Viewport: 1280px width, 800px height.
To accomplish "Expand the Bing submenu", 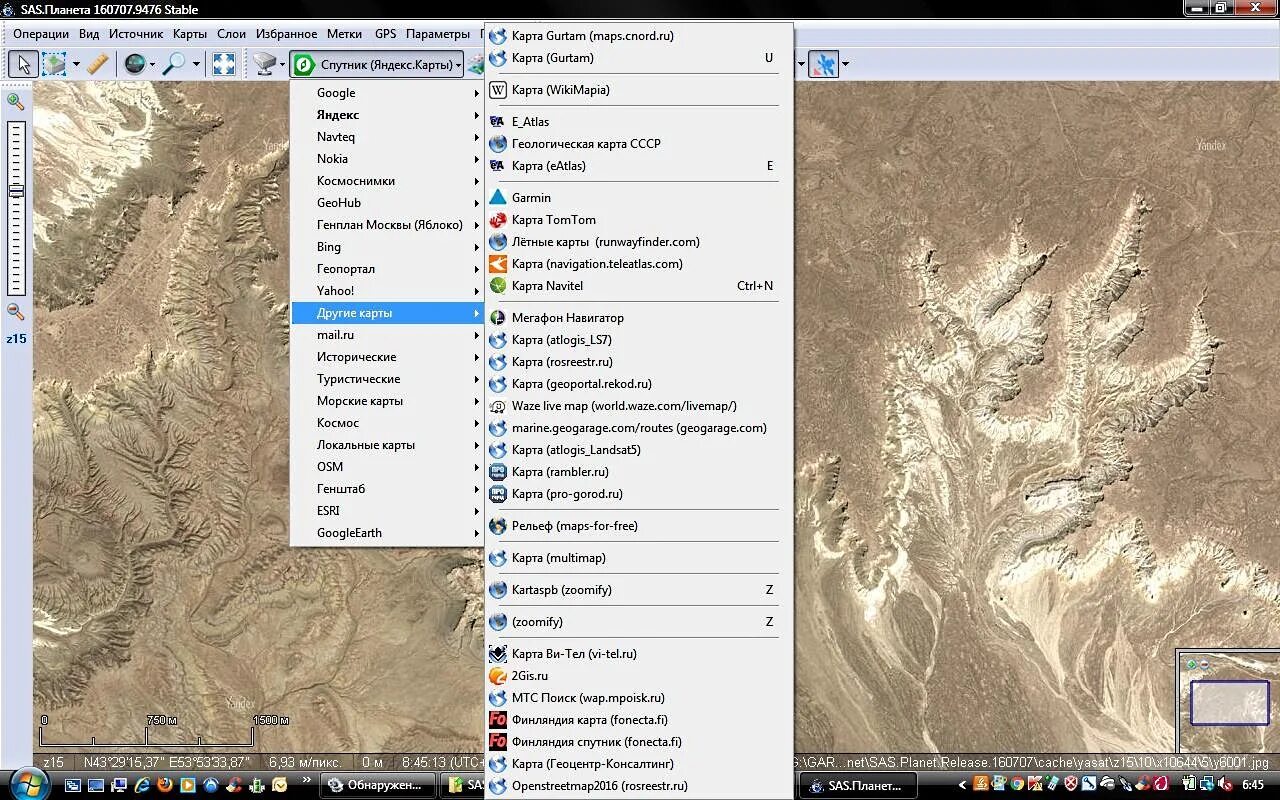I will tap(387, 247).
